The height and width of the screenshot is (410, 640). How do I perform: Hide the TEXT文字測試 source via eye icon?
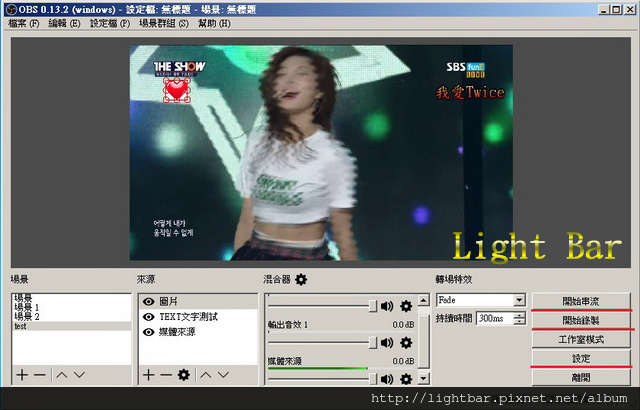click(x=149, y=317)
